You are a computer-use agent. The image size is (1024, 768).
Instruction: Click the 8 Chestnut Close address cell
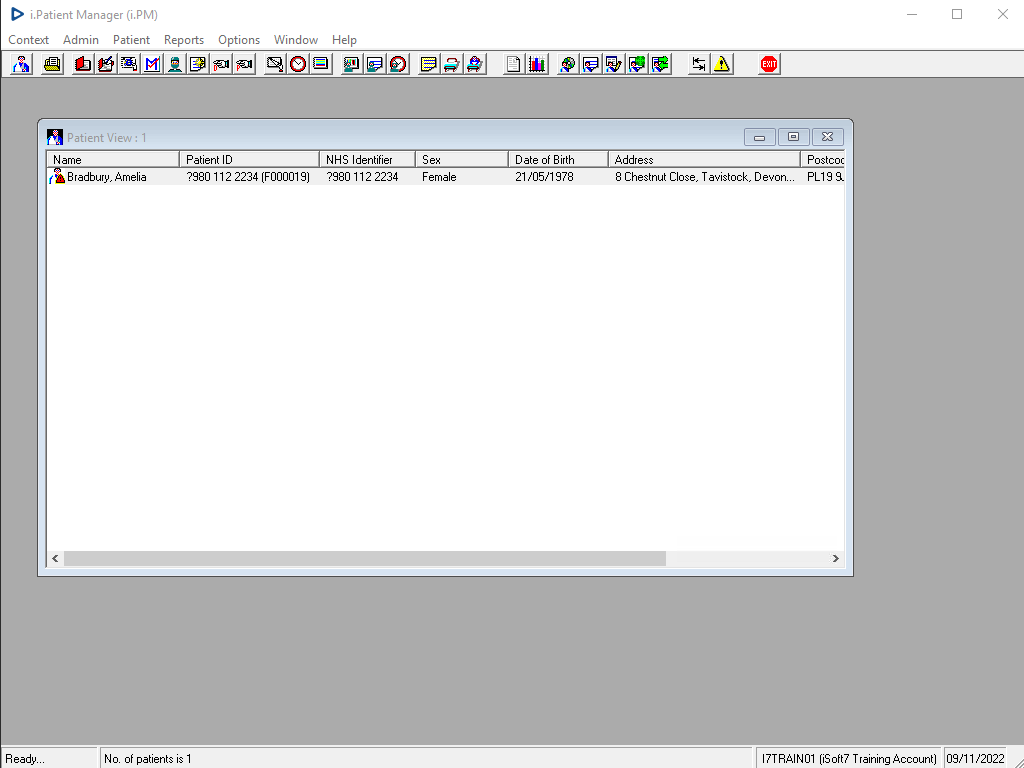(705, 177)
